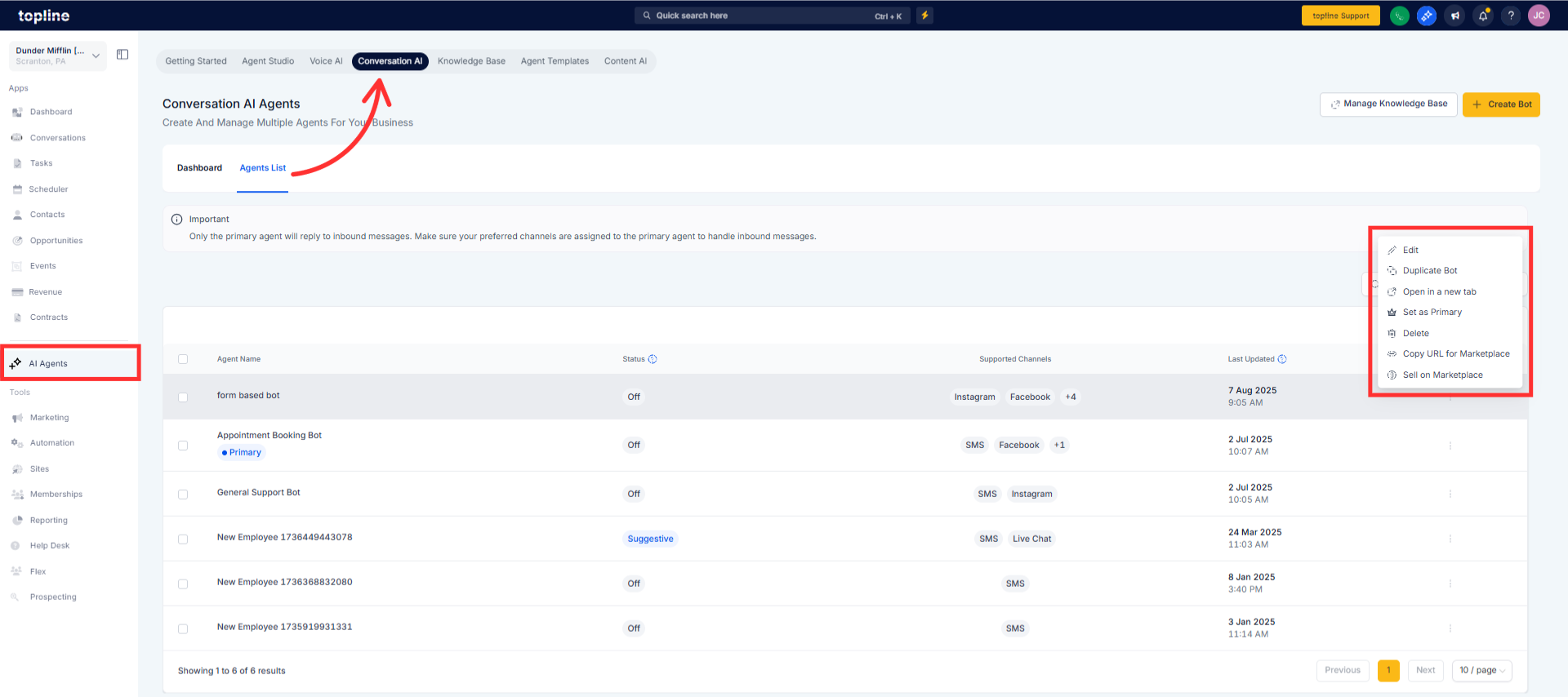
Task: Open the notifications bell
Action: pos(1483,16)
